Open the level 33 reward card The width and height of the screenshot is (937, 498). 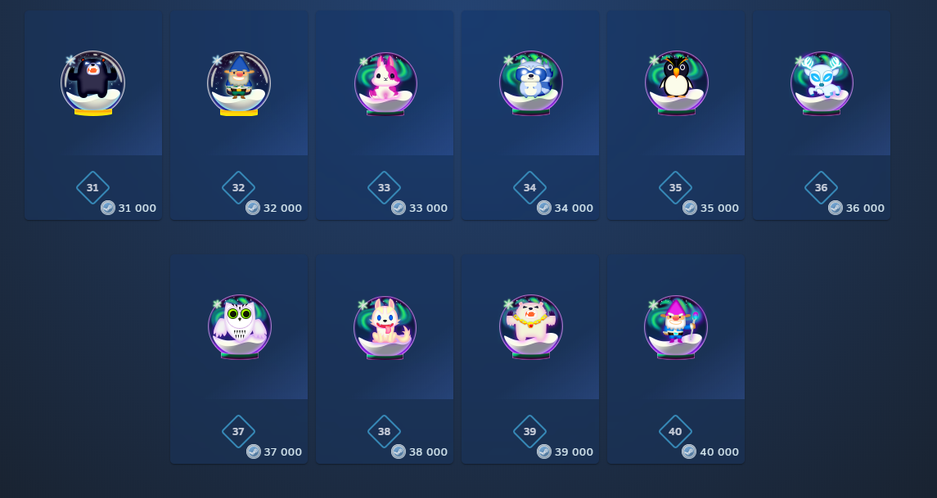click(384, 115)
